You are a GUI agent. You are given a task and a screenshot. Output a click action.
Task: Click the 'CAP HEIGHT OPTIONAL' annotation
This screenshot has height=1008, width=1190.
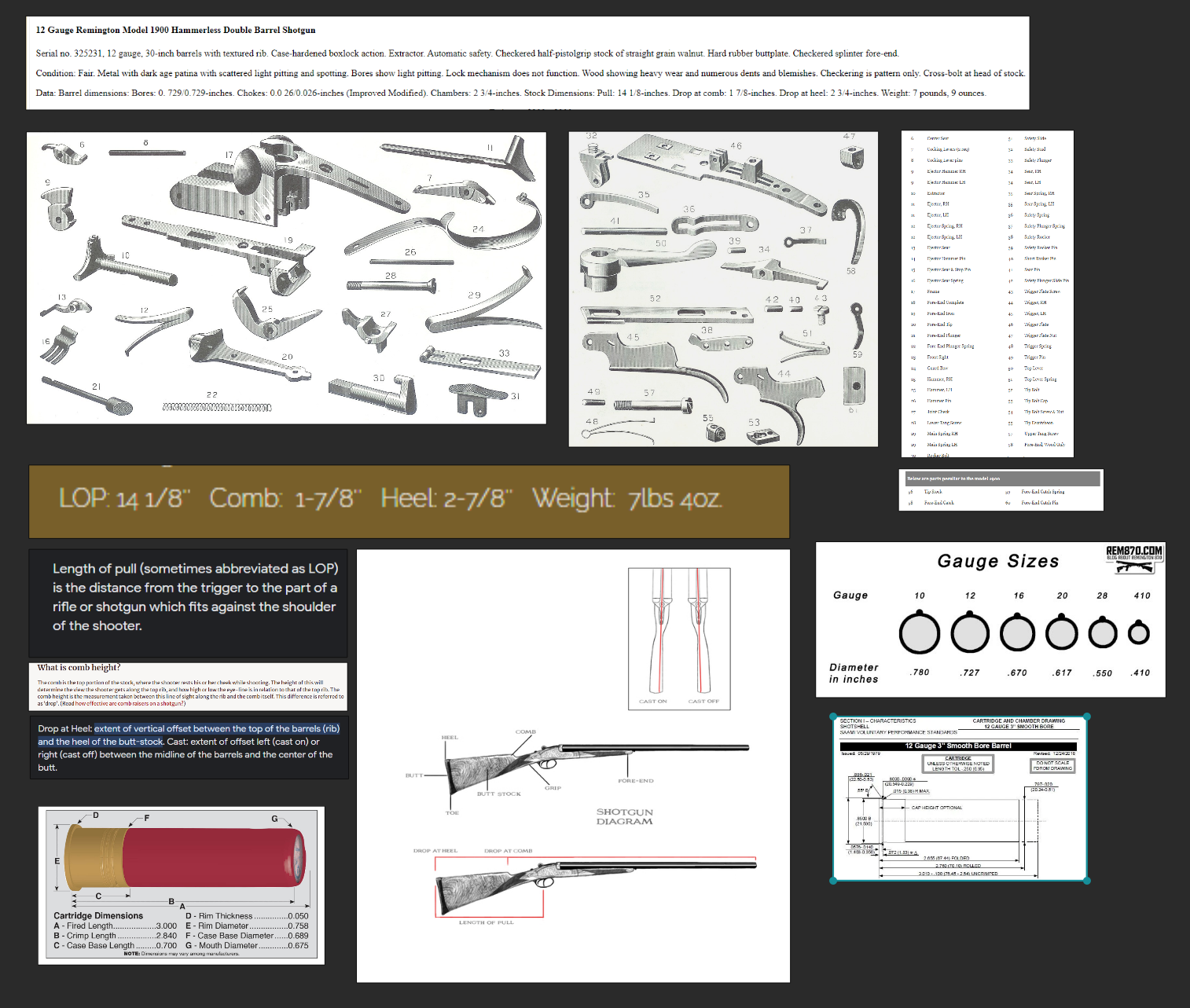[937, 808]
